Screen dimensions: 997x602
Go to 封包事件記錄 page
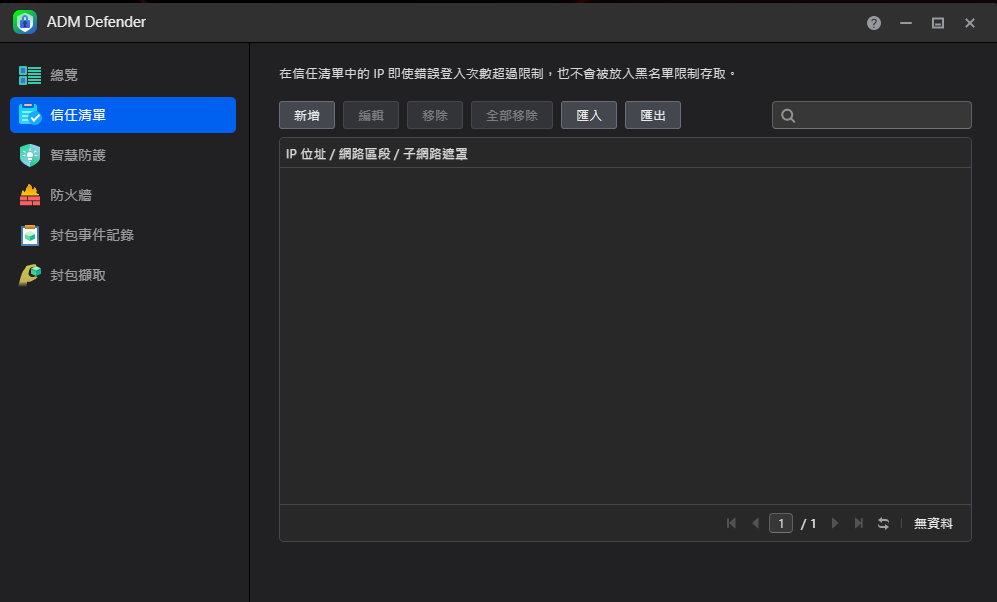(x=92, y=235)
